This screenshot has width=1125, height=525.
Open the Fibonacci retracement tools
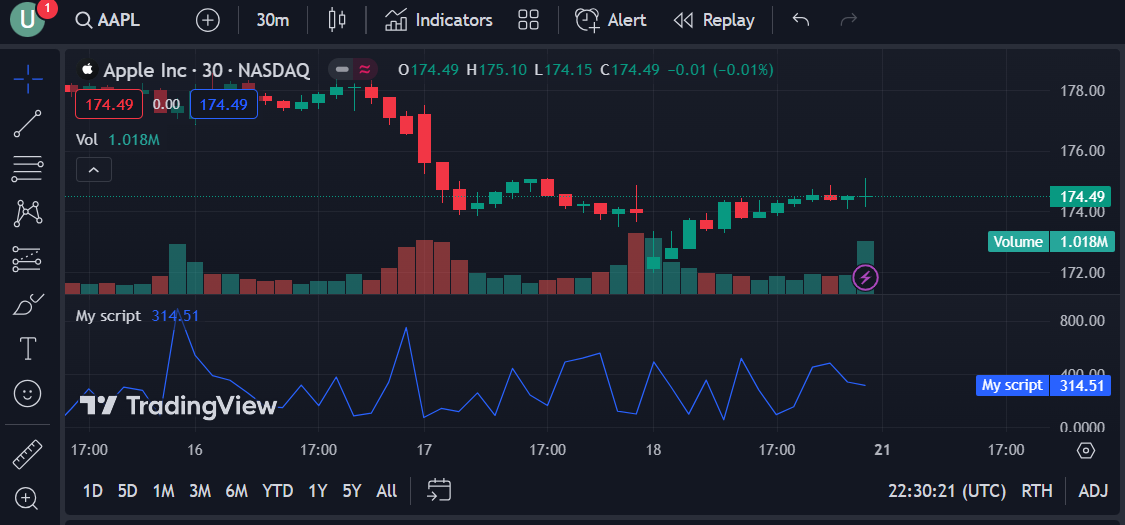[x=27, y=169]
